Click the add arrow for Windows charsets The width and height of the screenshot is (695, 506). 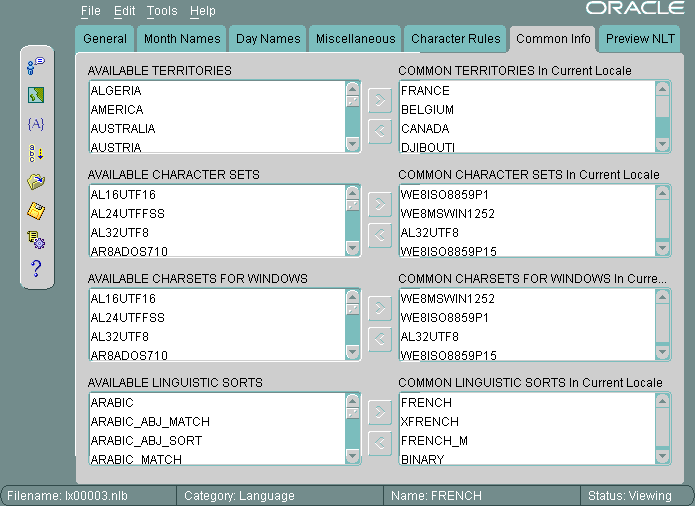tap(379, 308)
